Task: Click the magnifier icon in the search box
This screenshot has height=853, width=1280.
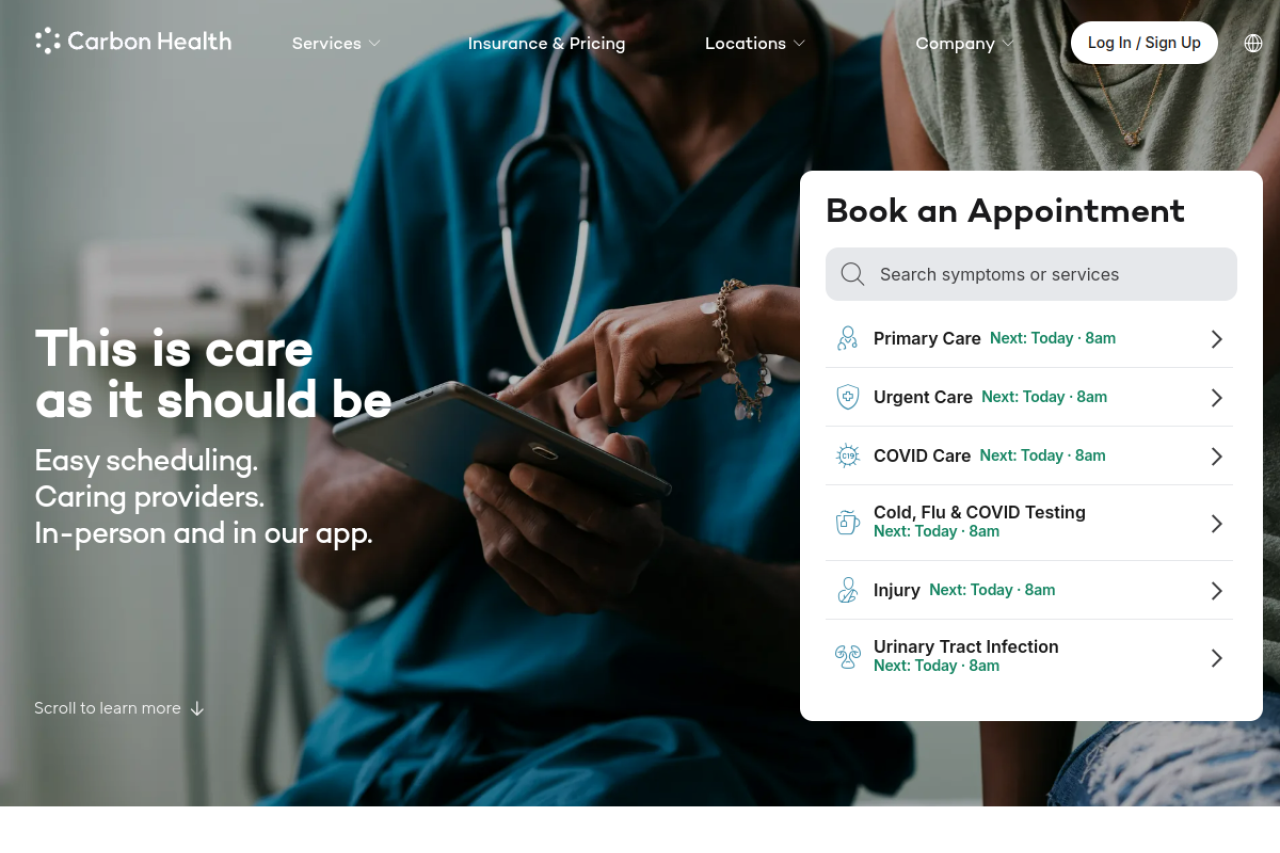Action: 853,274
